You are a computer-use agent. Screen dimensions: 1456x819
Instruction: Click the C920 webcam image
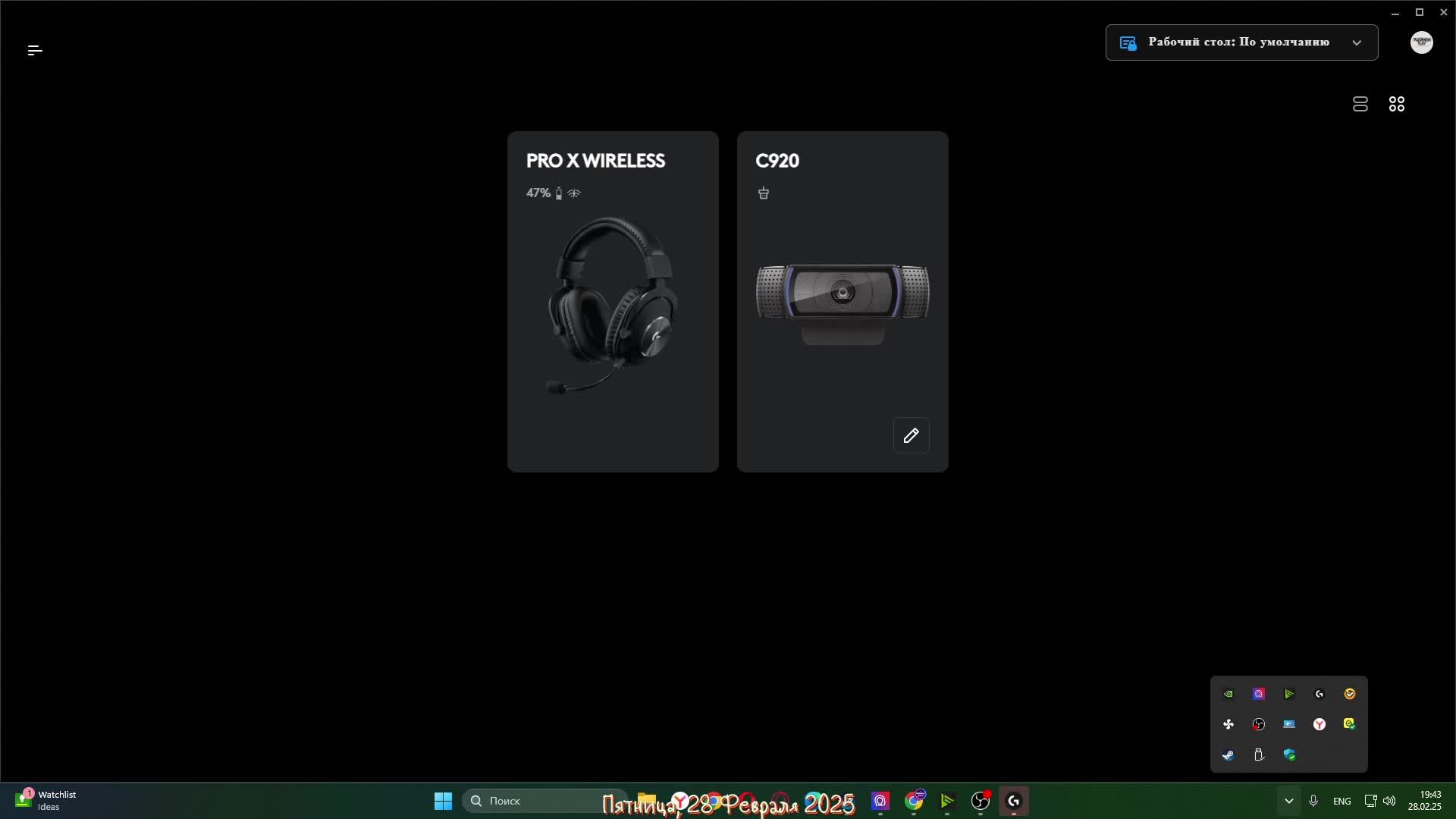point(842,300)
